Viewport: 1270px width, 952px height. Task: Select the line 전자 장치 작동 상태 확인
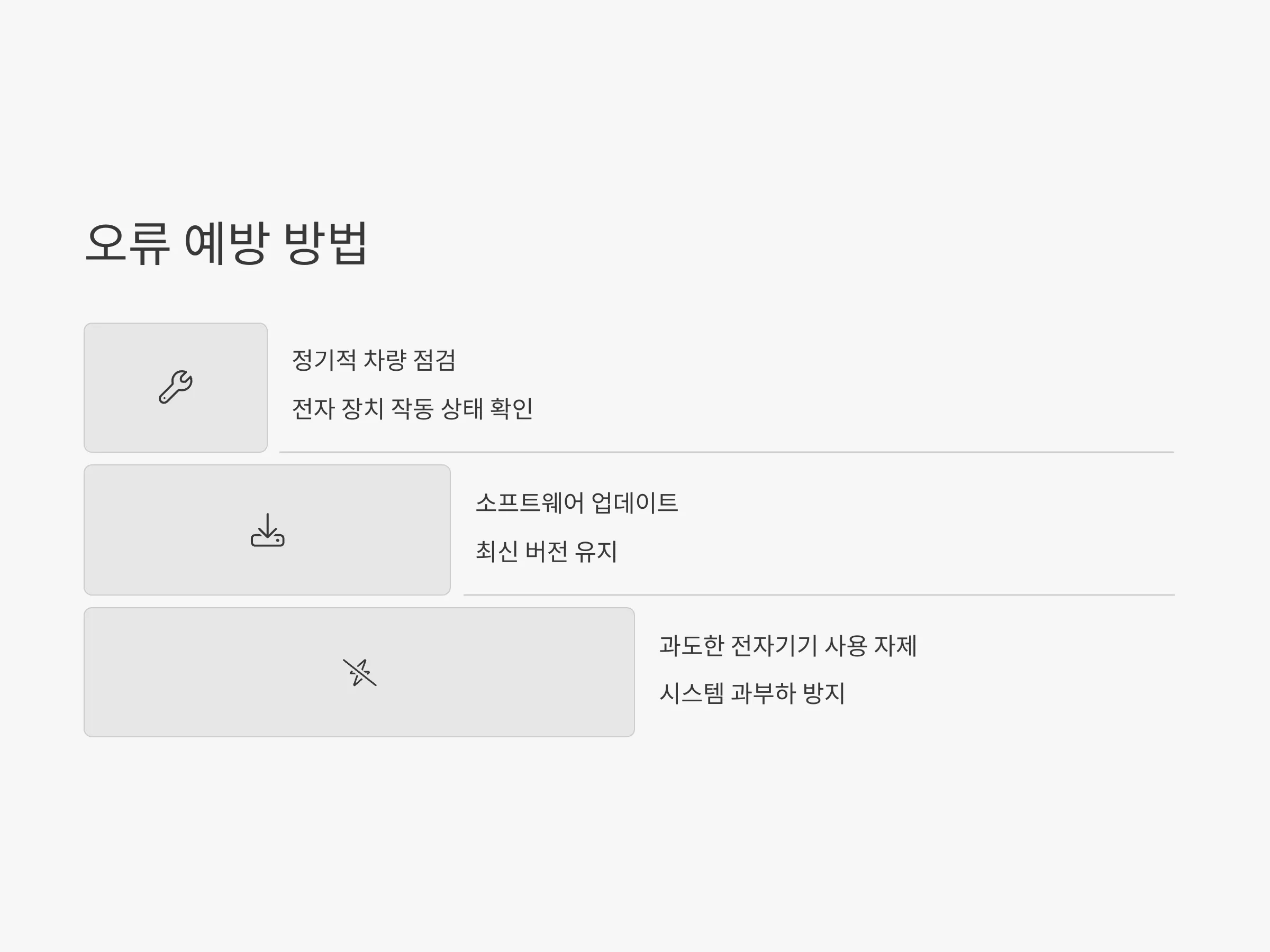coord(412,409)
